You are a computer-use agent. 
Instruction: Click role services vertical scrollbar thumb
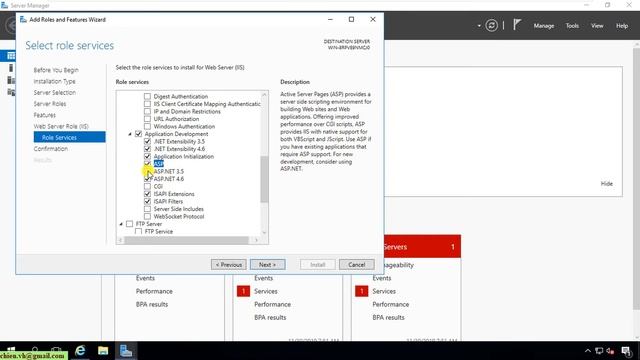pyautogui.click(x=264, y=179)
